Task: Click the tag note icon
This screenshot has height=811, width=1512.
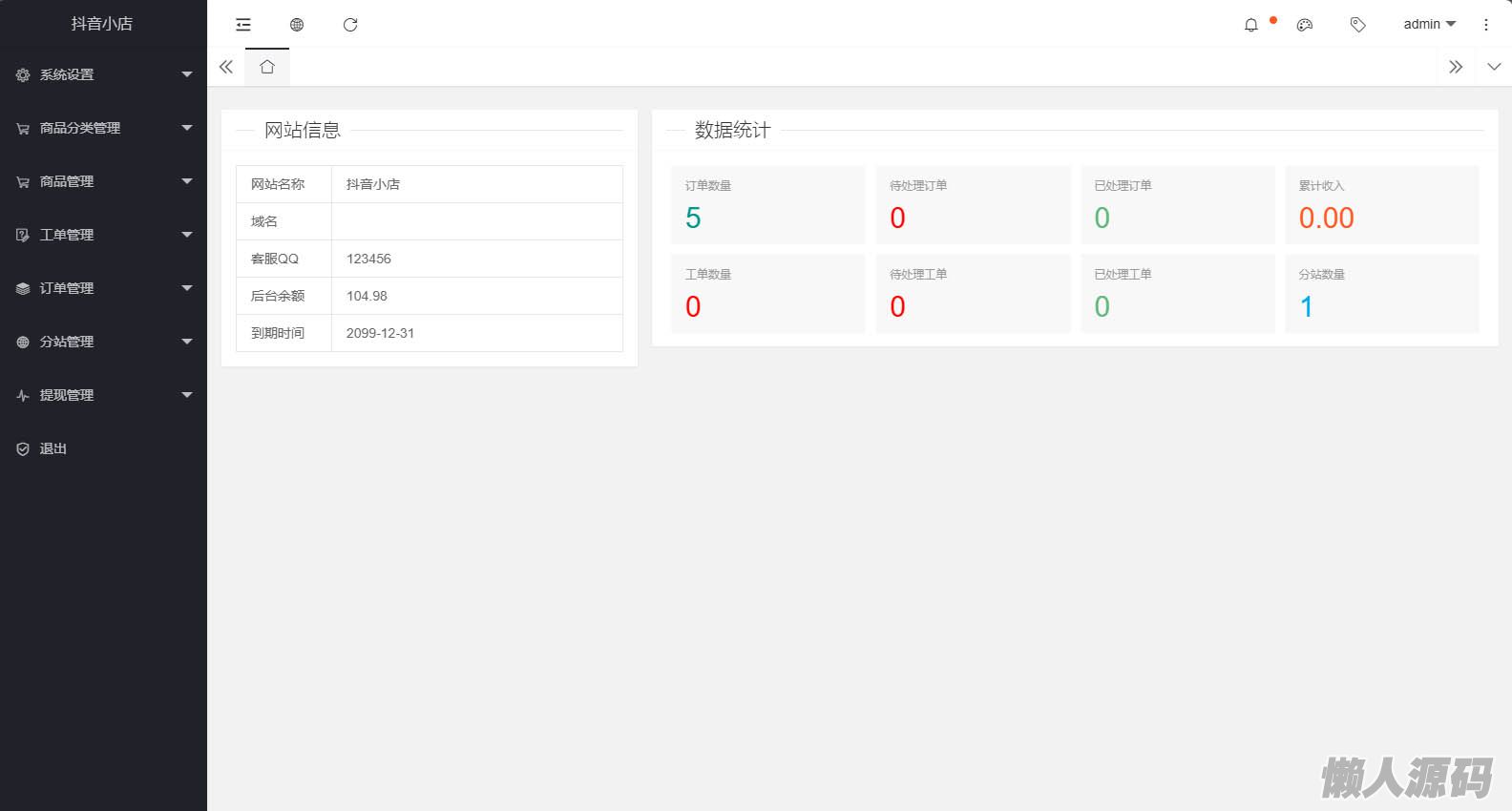Action: [x=1358, y=25]
